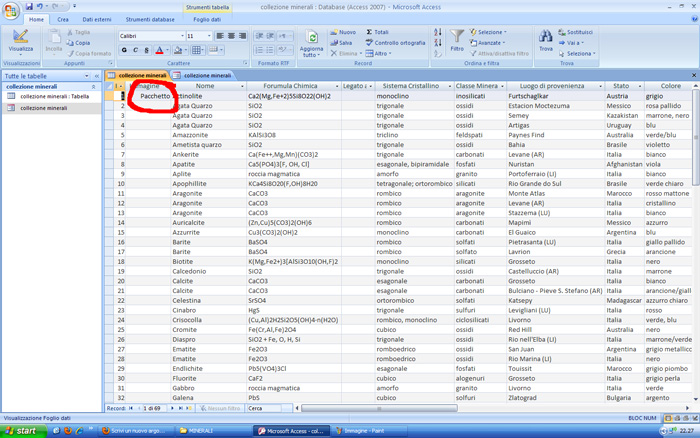Open the Avanzate filter options dropdown
The width and height of the screenshot is (700, 438).
point(488,43)
